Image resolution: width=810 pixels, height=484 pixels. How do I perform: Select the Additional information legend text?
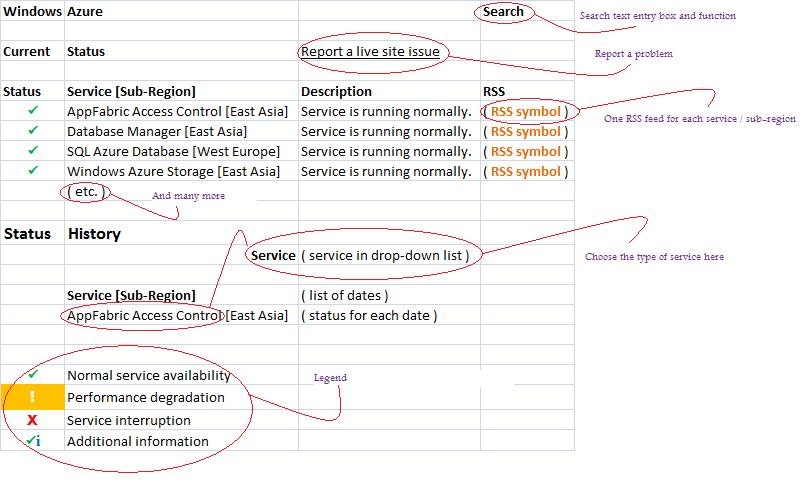[x=138, y=442]
